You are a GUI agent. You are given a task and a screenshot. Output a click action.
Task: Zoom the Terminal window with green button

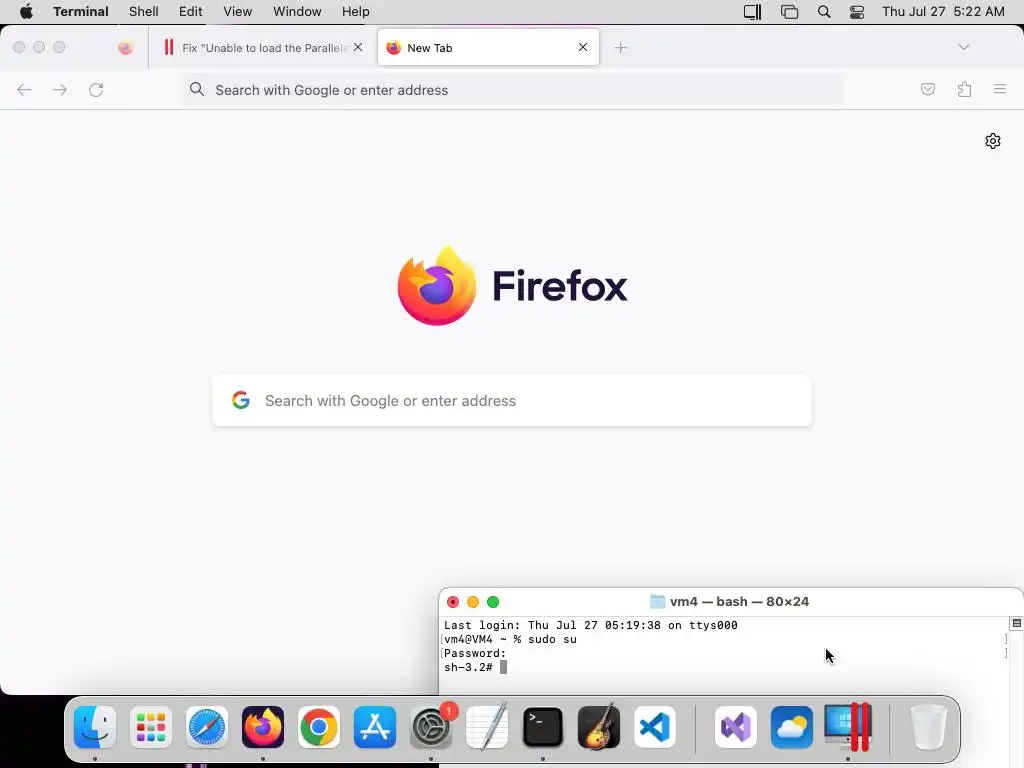[x=493, y=602]
